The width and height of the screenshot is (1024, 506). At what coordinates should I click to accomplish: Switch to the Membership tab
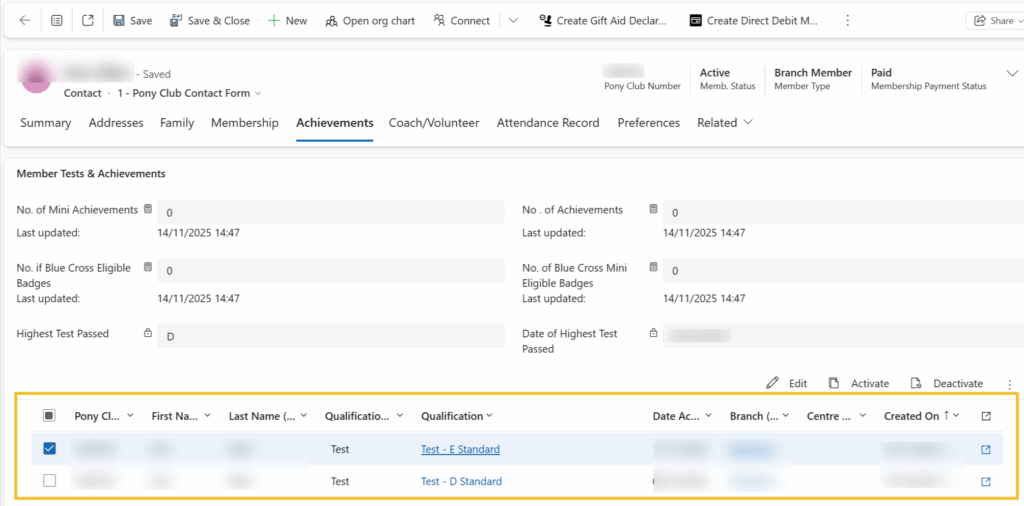pos(245,123)
